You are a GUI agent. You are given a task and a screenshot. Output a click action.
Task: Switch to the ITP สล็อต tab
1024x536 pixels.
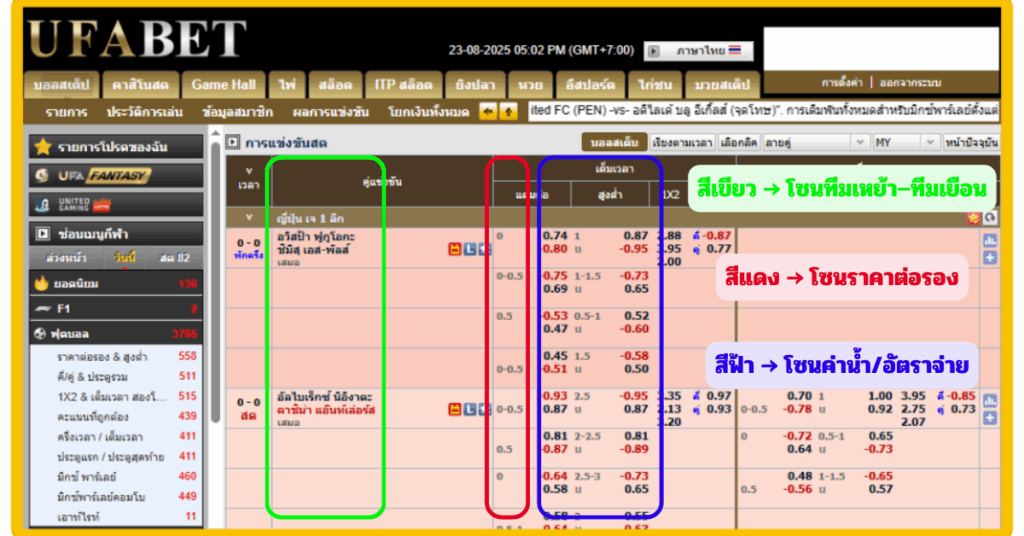pos(403,85)
